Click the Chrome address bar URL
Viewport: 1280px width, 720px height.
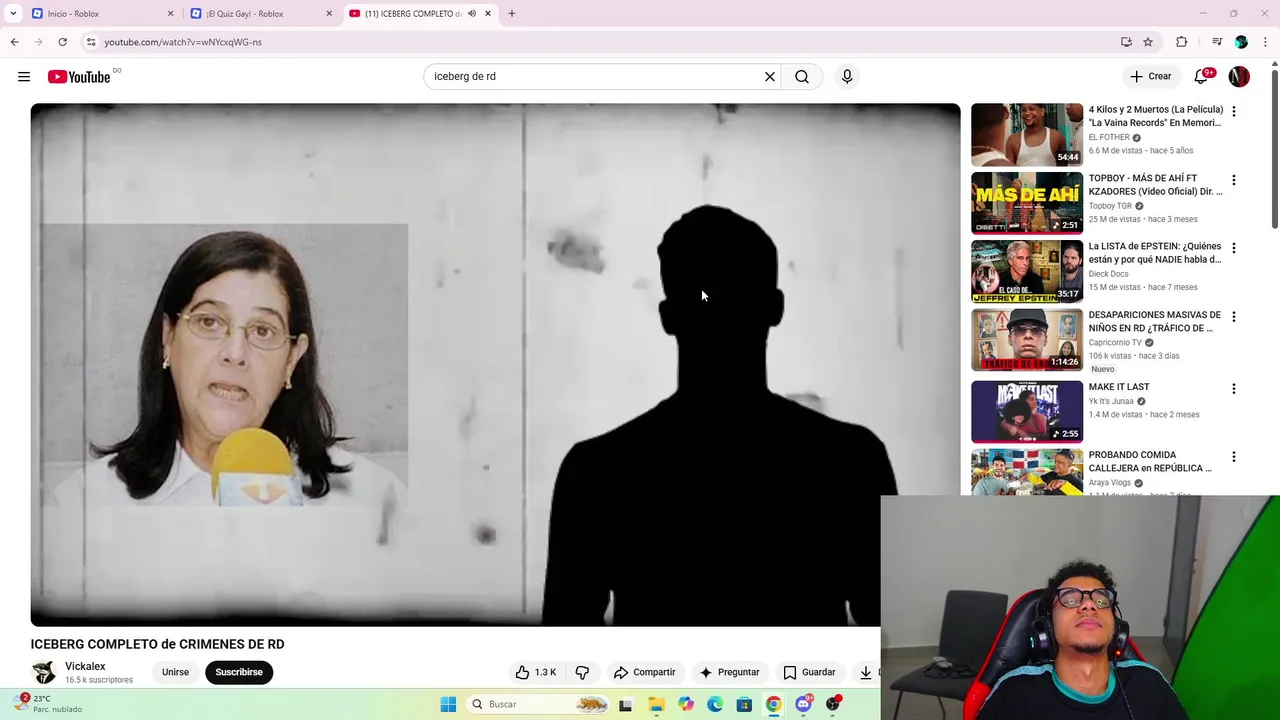[183, 42]
